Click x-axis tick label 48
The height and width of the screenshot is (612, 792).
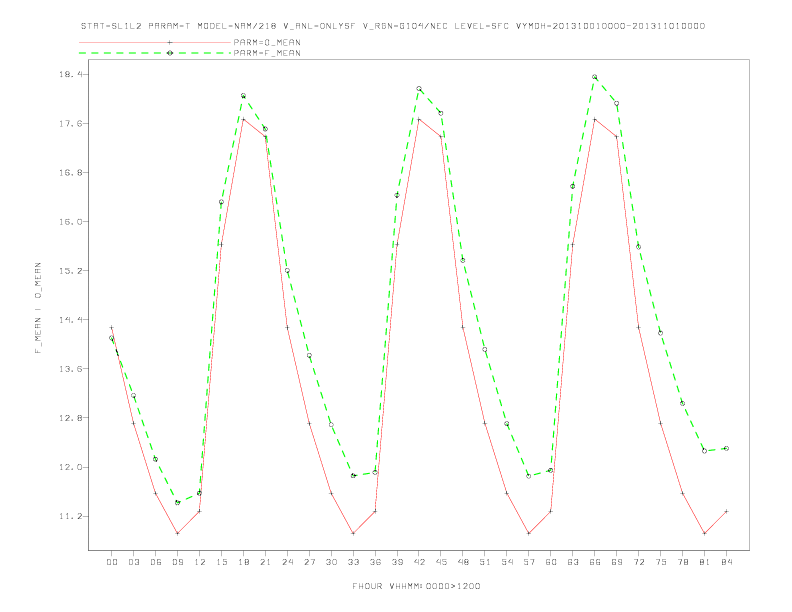463,562
